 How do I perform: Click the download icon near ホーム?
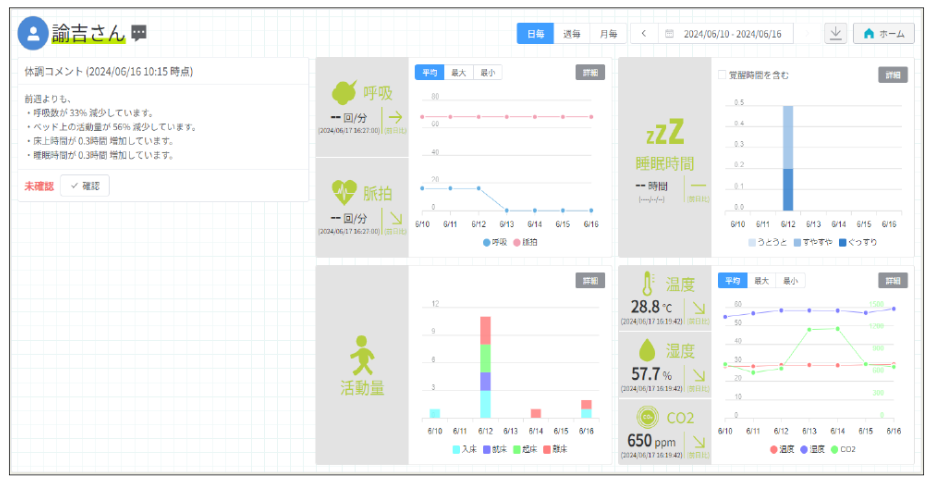tap(835, 33)
